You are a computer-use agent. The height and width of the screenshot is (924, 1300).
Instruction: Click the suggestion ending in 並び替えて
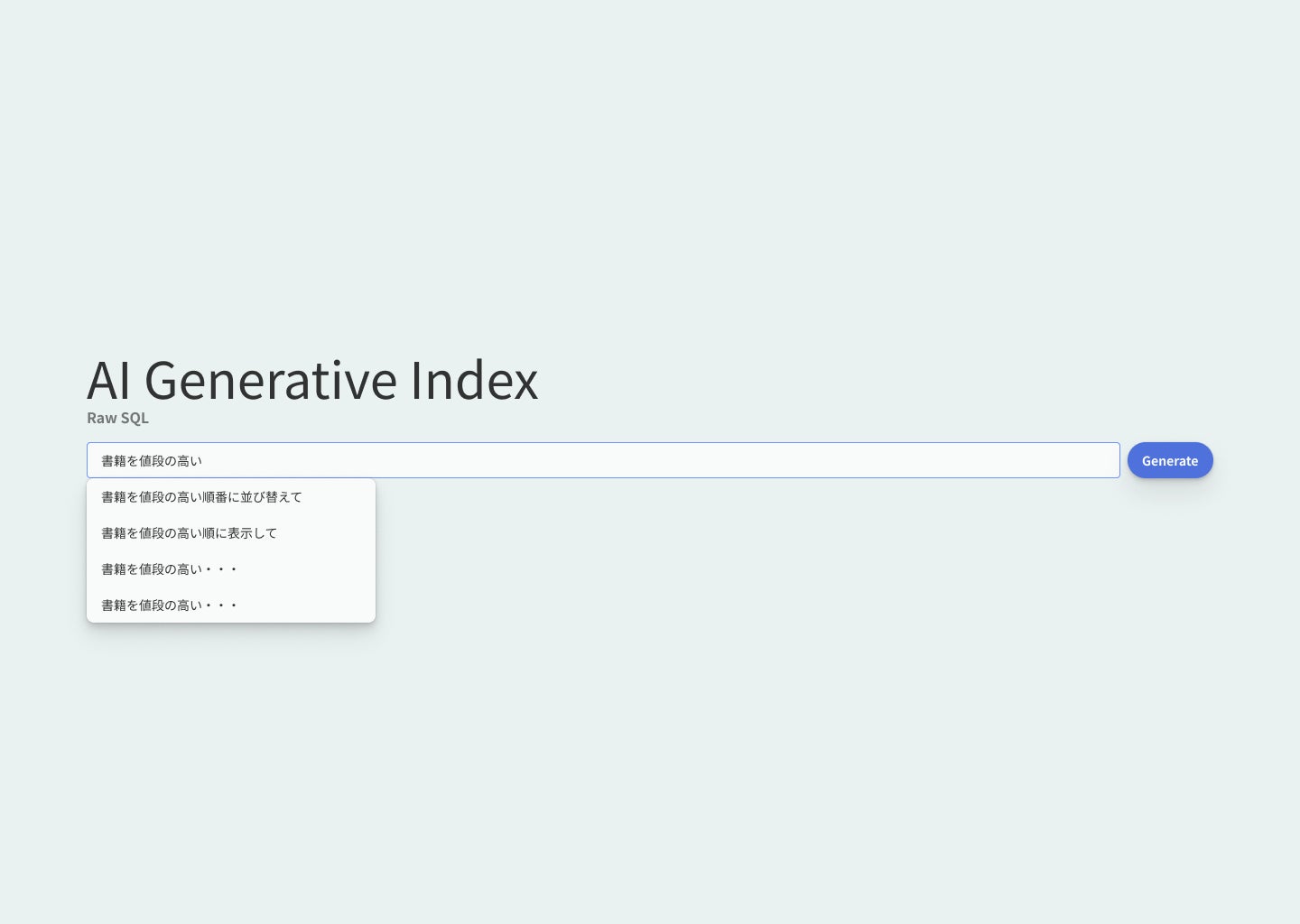click(202, 497)
